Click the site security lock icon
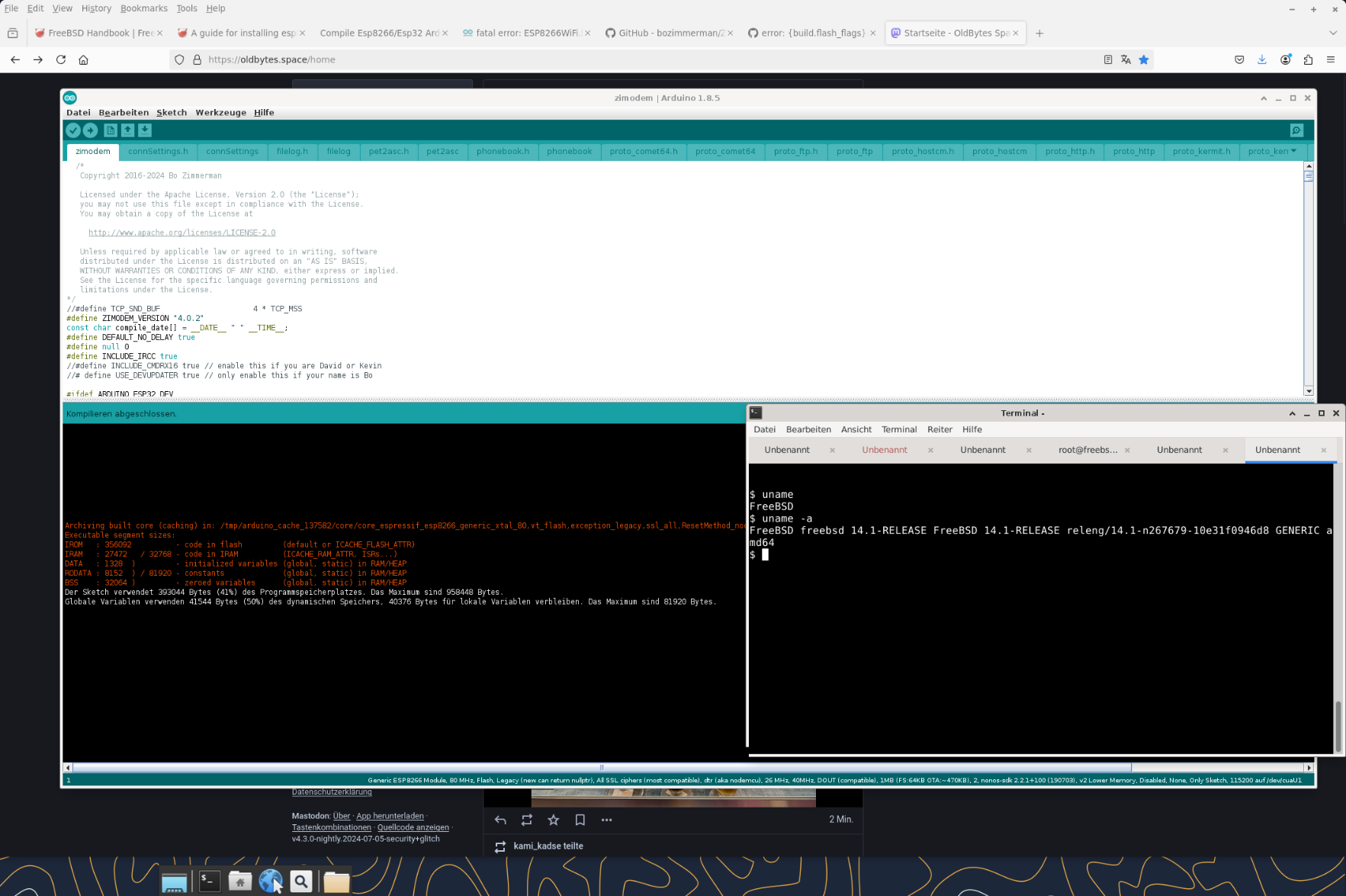This screenshot has width=1346, height=896. [x=197, y=59]
